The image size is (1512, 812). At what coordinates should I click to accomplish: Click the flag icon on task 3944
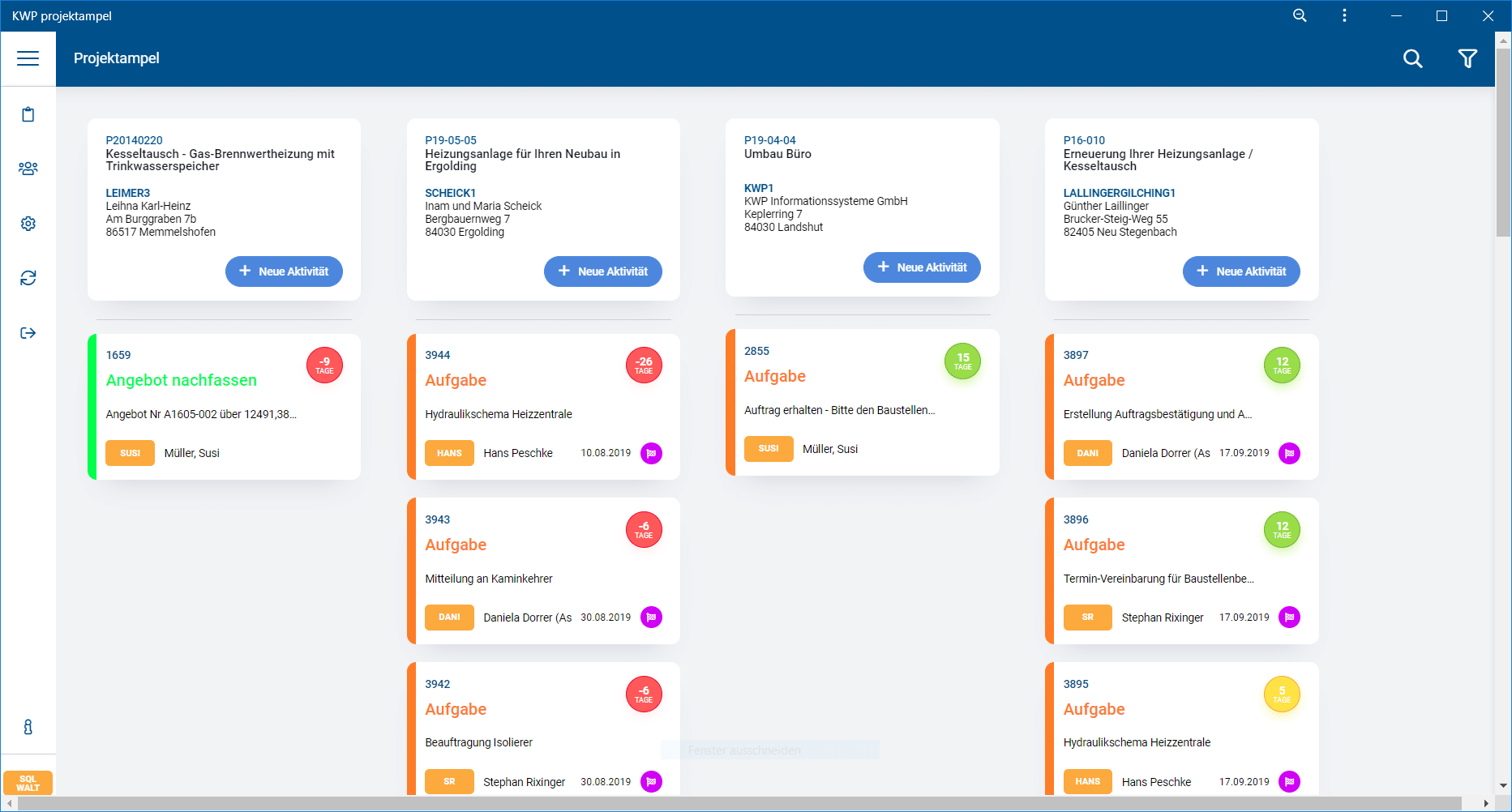[x=651, y=453]
